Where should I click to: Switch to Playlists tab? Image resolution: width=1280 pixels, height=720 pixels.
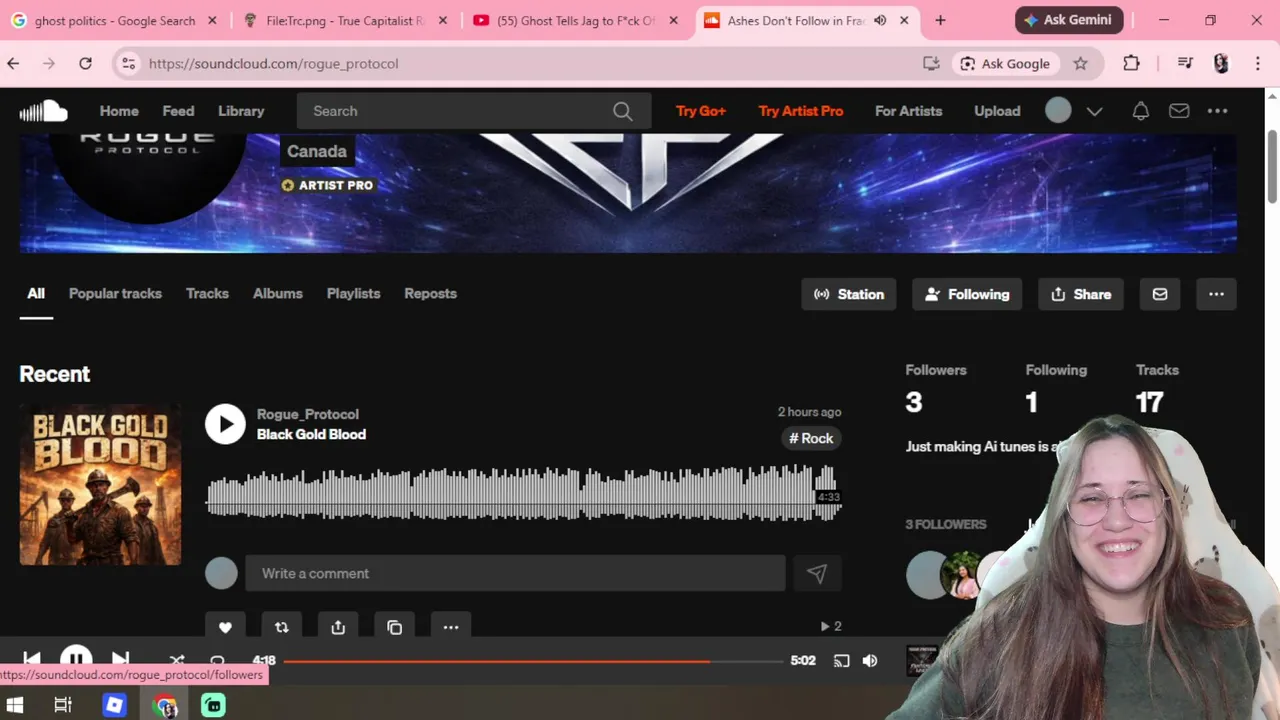(353, 293)
